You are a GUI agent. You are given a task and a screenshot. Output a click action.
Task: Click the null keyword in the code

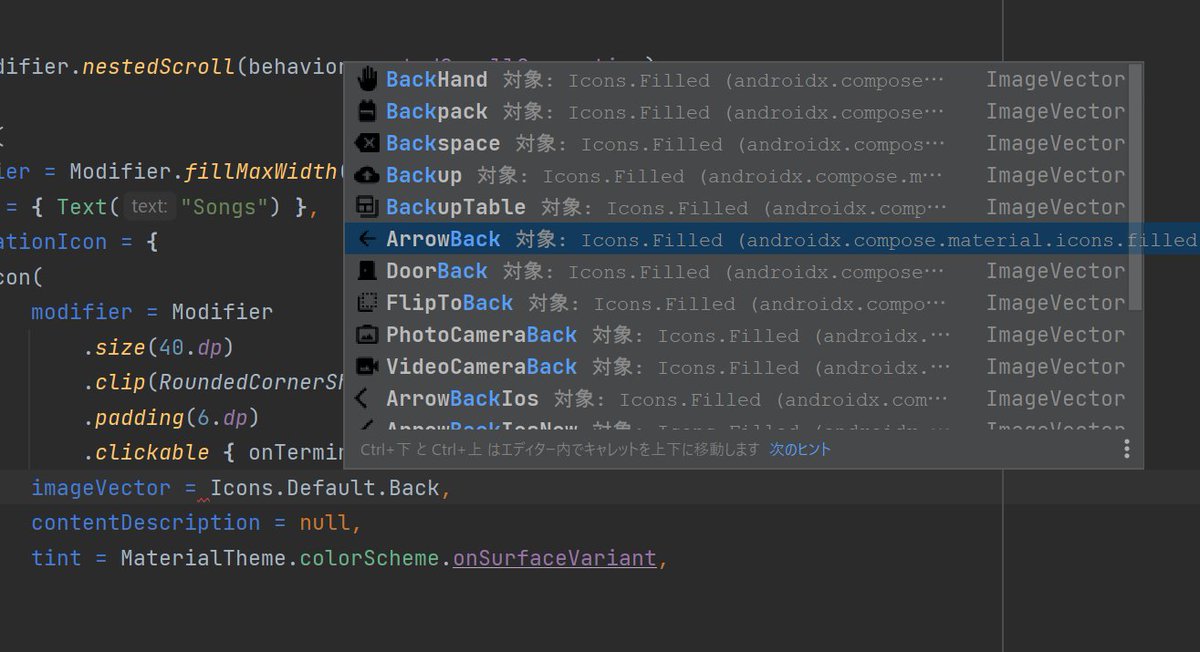(x=325, y=523)
